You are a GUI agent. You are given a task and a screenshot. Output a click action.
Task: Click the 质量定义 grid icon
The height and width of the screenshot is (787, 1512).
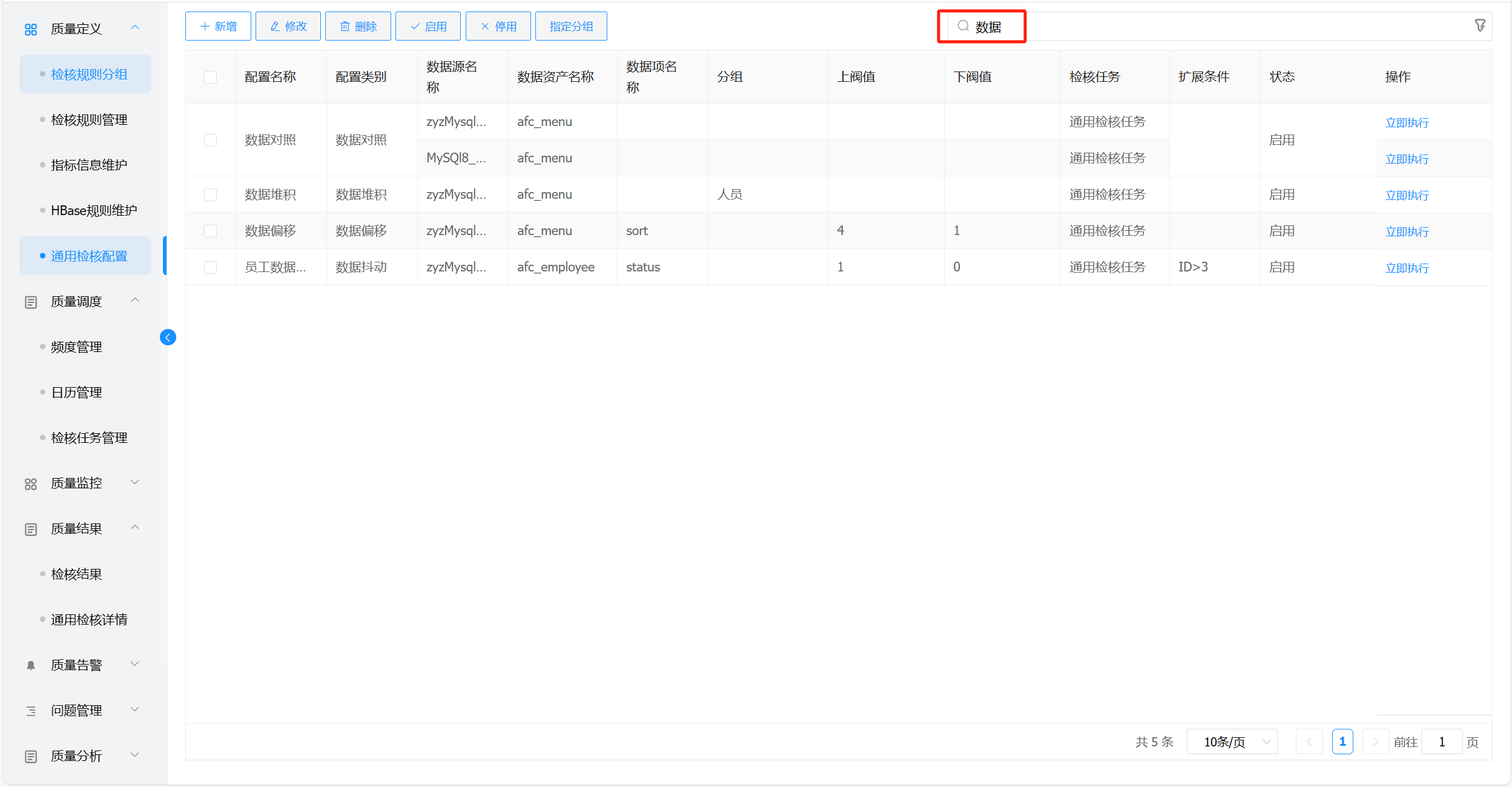coord(31,29)
